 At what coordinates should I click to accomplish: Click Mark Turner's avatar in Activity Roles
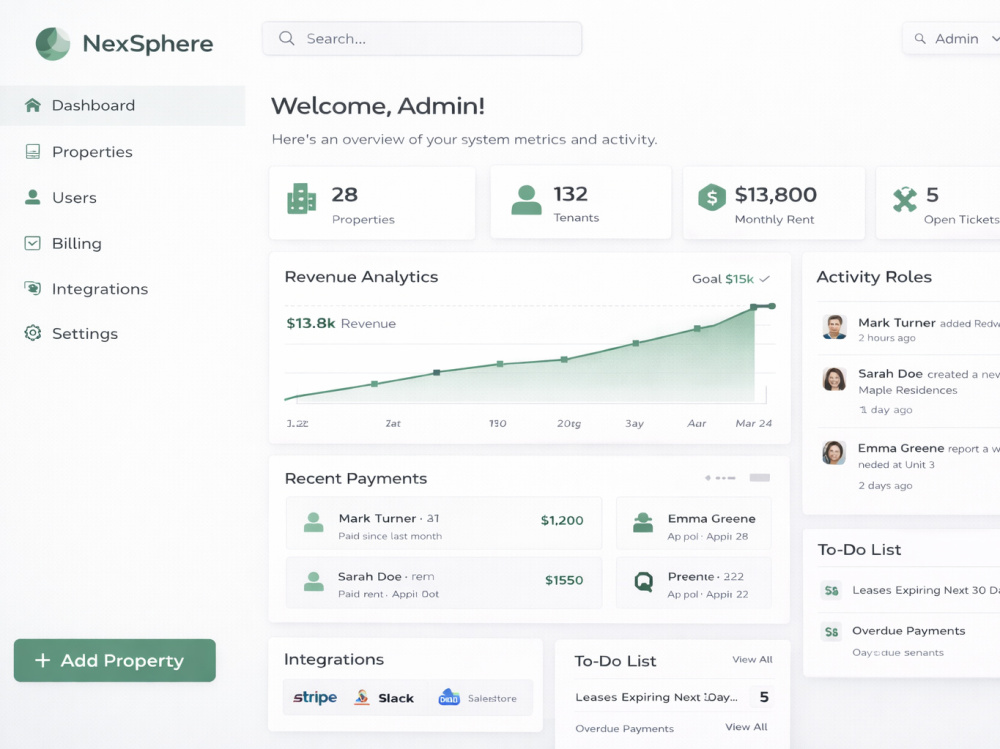[x=834, y=327]
